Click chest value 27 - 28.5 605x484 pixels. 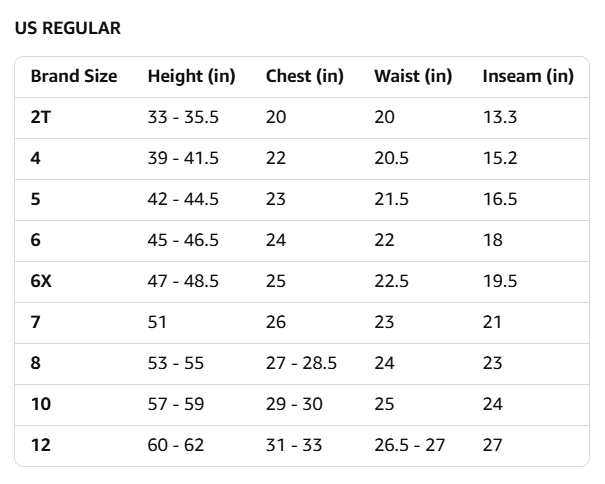(301, 363)
